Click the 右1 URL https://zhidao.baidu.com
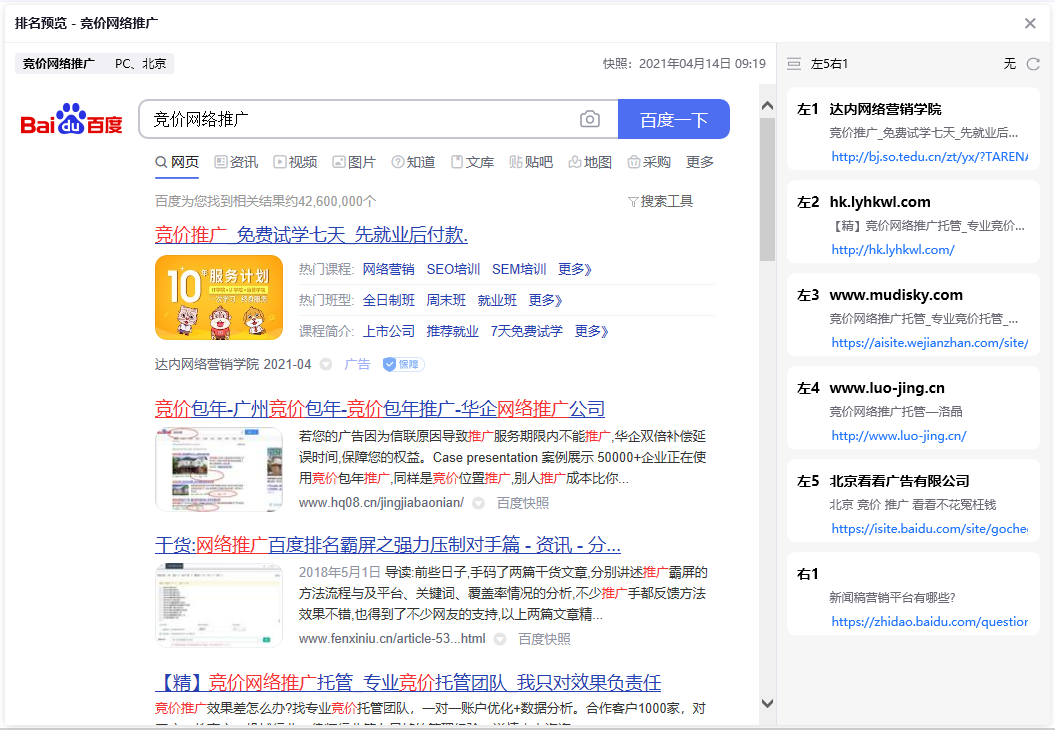This screenshot has width=1055, height=730. coord(929,622)
